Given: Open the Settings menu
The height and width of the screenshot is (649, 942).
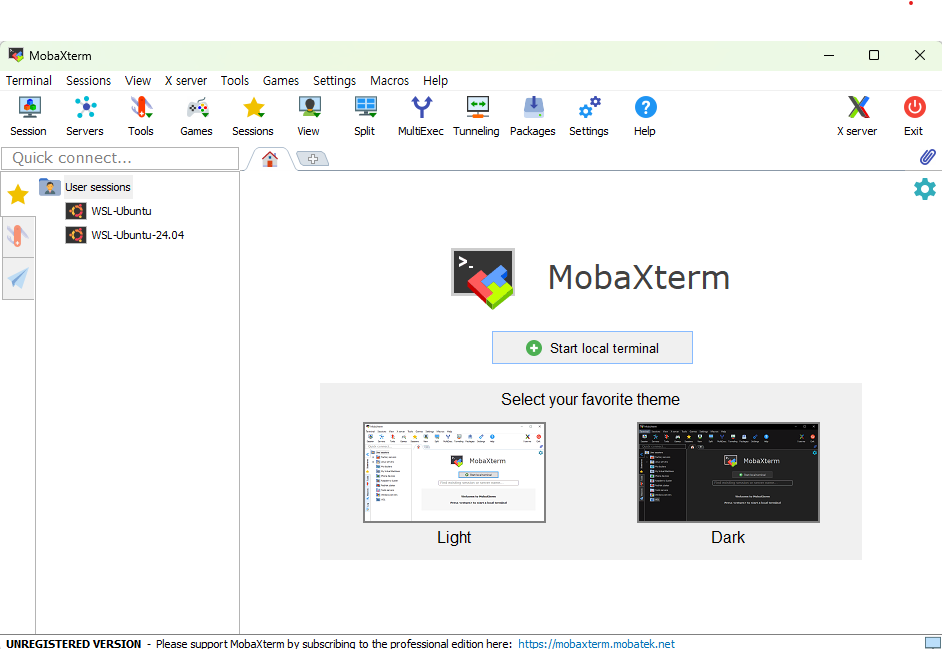Looking at the screenshot, I should pos(334,81).
